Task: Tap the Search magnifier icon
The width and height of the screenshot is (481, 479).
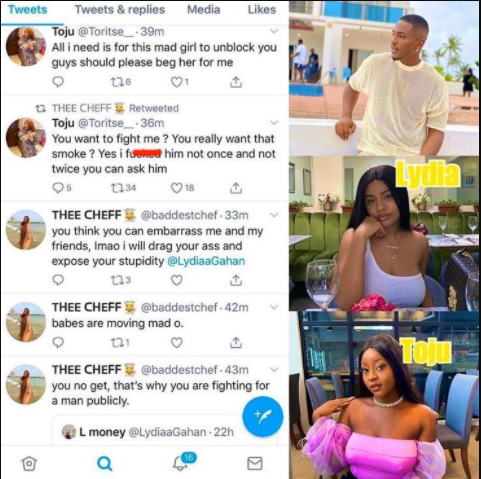Action: (x=105, y=463)
